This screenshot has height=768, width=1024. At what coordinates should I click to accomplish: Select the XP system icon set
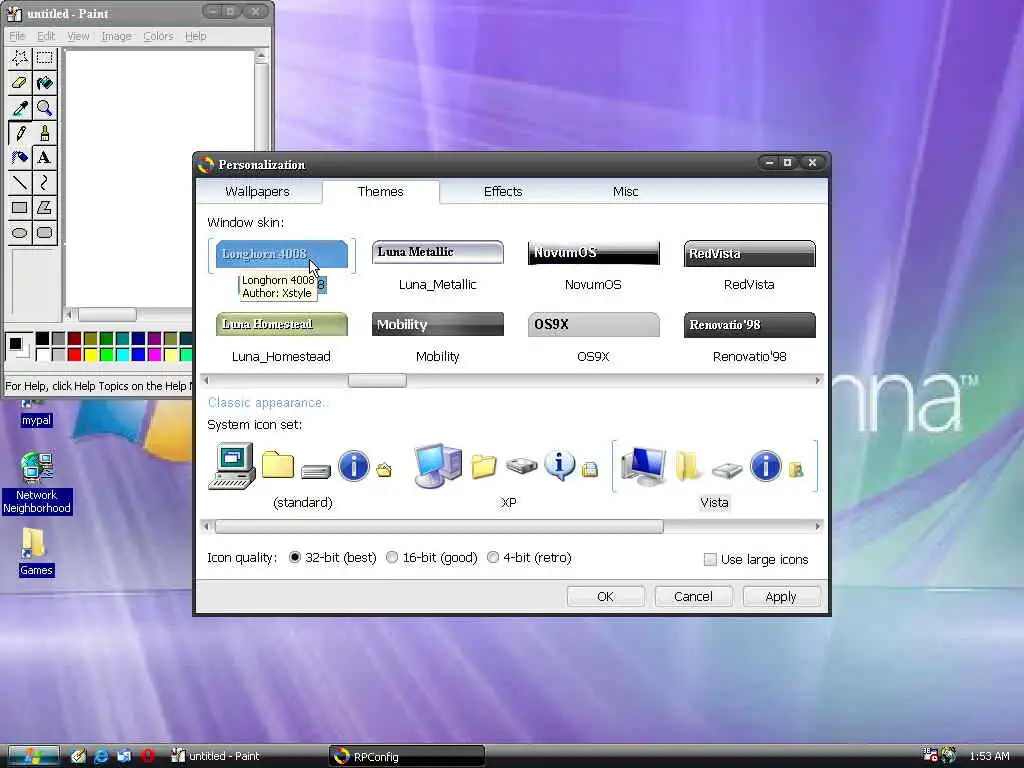coord(507,476)
